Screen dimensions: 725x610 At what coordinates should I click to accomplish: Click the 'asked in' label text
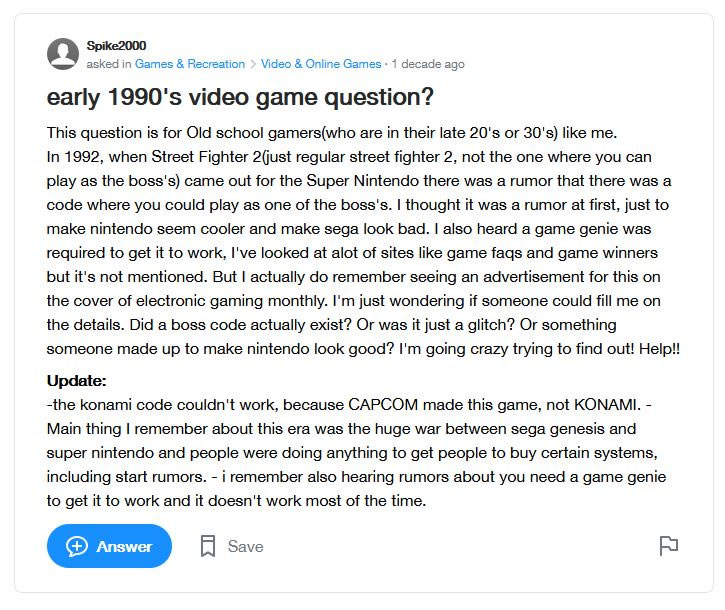(x=109, y=64)
